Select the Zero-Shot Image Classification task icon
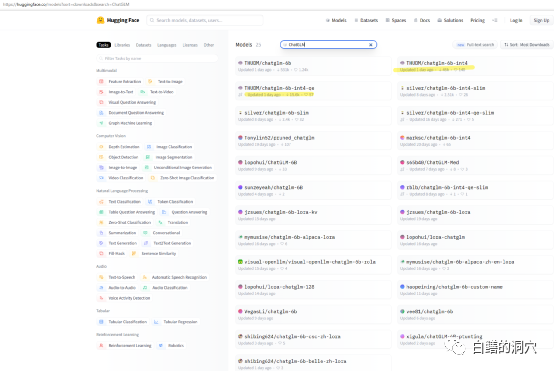 pos(153,178)
